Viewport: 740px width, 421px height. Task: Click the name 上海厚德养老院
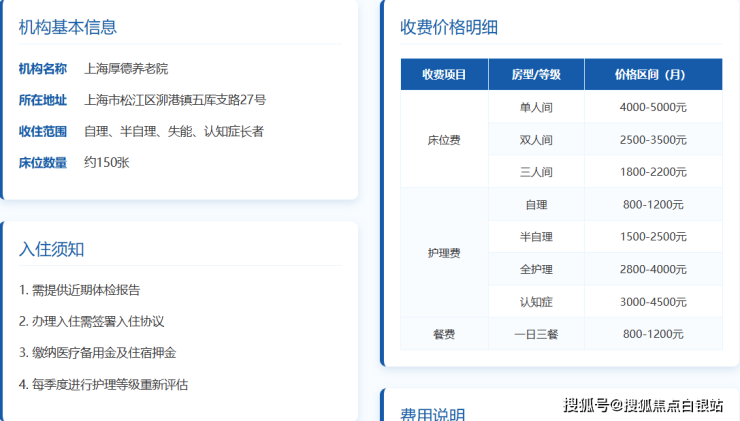(126, 68)
